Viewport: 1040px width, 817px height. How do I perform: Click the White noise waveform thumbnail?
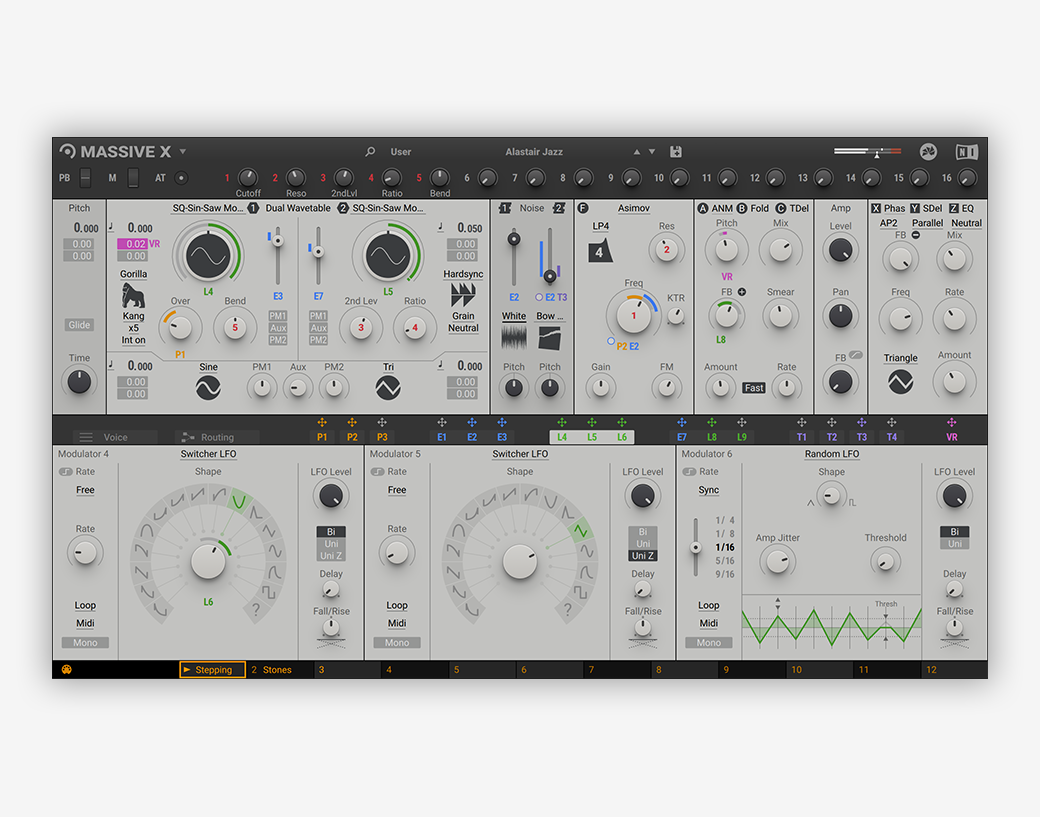coord(513,338)
